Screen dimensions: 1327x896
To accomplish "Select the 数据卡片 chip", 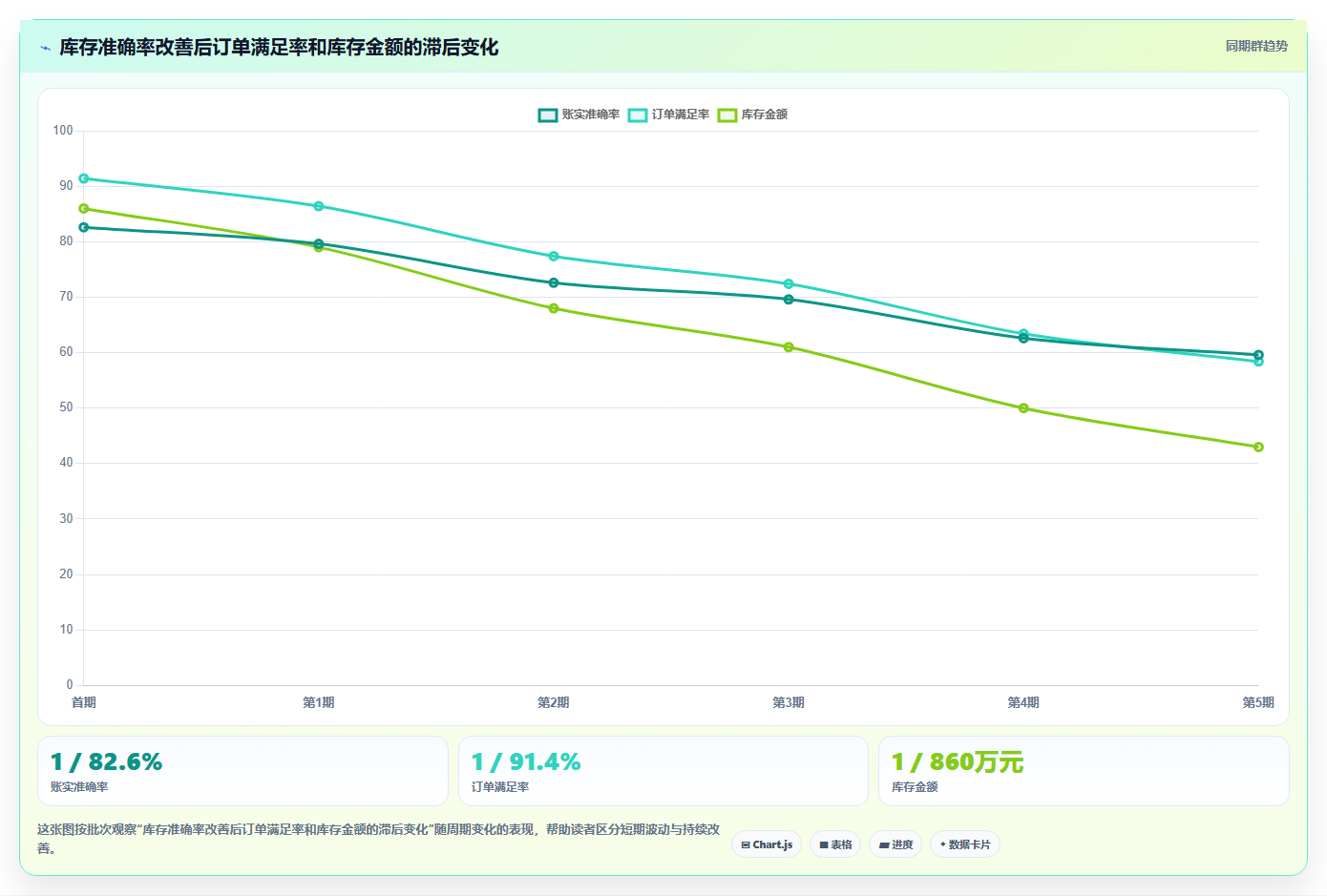I will tap(965, 844).
